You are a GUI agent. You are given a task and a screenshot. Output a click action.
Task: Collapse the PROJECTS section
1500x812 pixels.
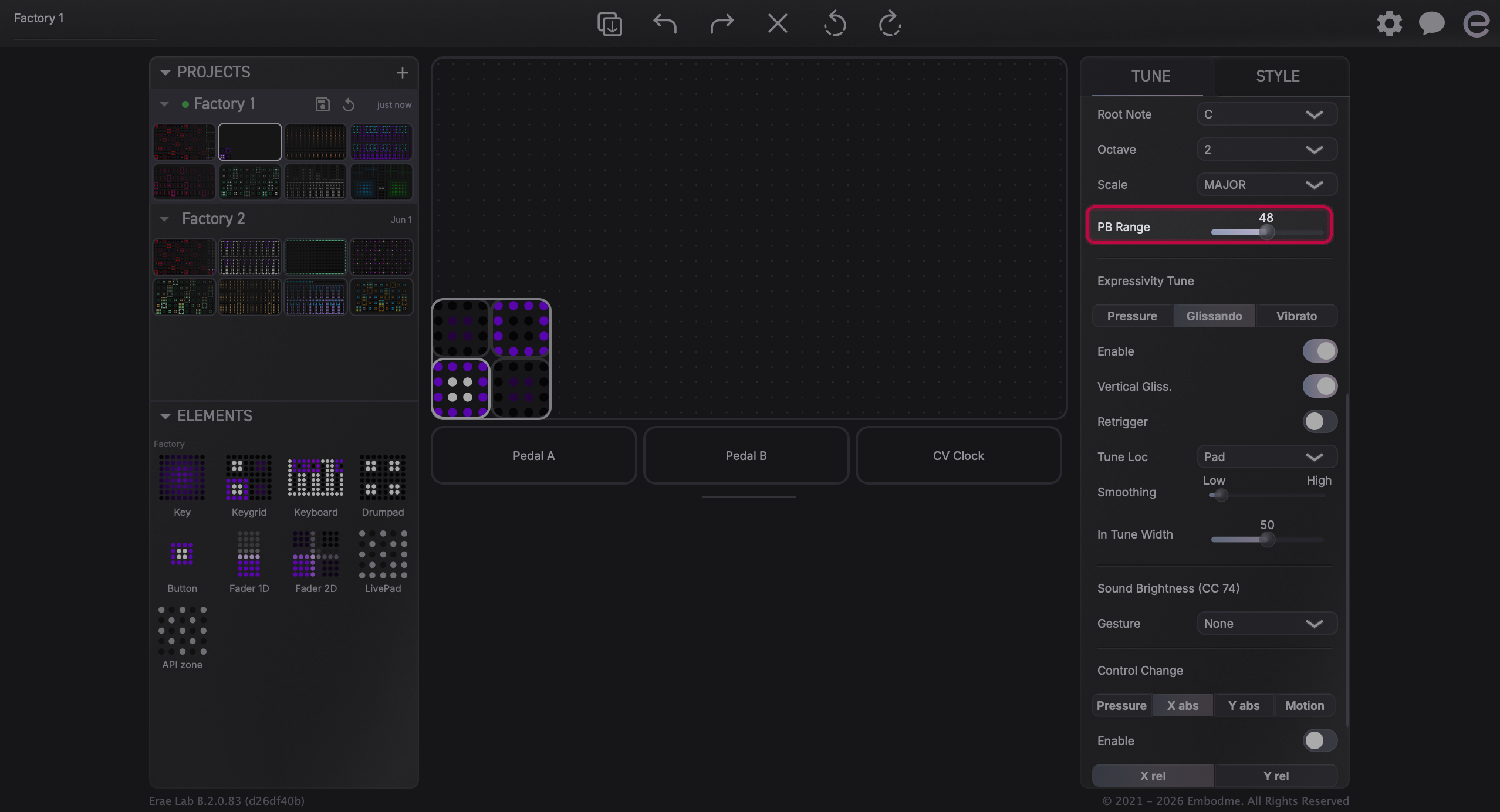[165, 72]
